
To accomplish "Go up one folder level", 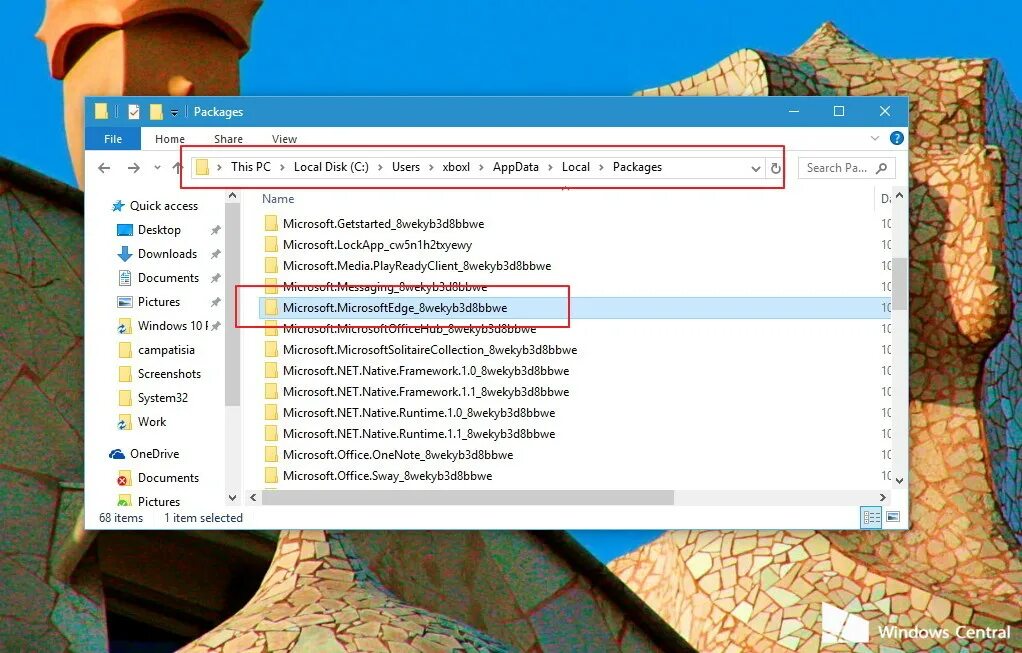I will (177, 168).
